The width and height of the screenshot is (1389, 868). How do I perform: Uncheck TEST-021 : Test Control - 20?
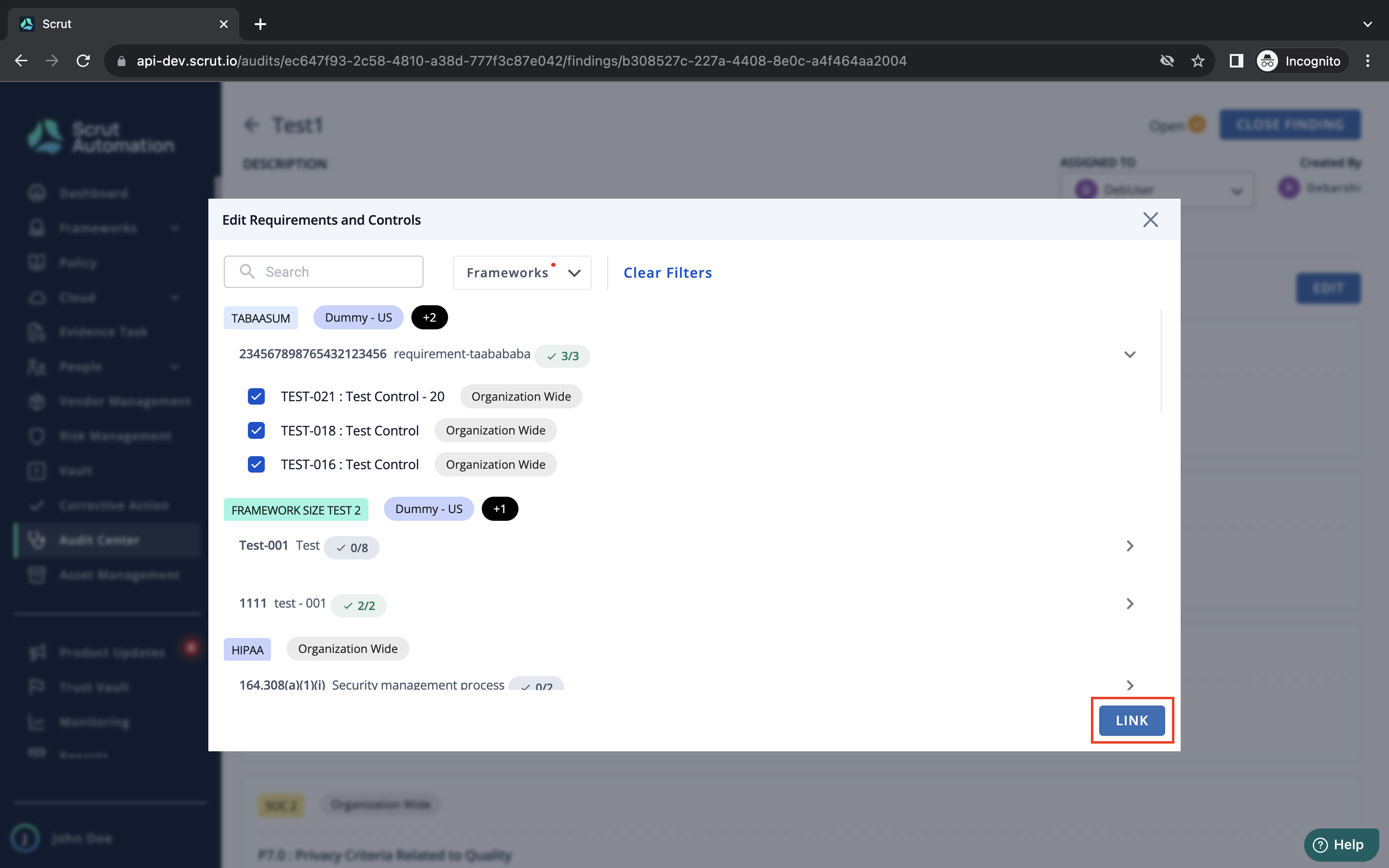coord(256,396)
